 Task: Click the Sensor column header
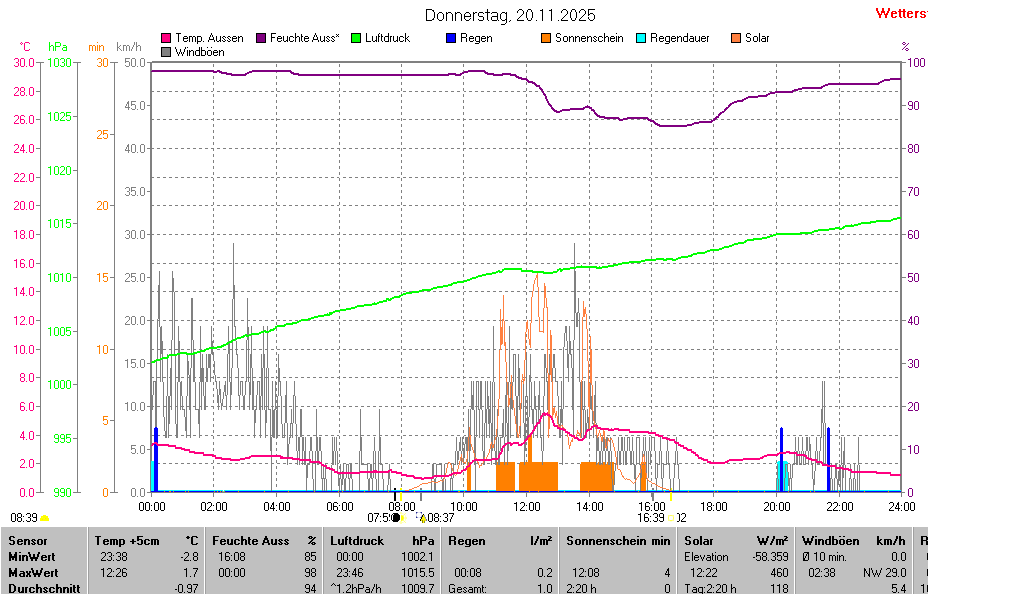pos(28,540)
